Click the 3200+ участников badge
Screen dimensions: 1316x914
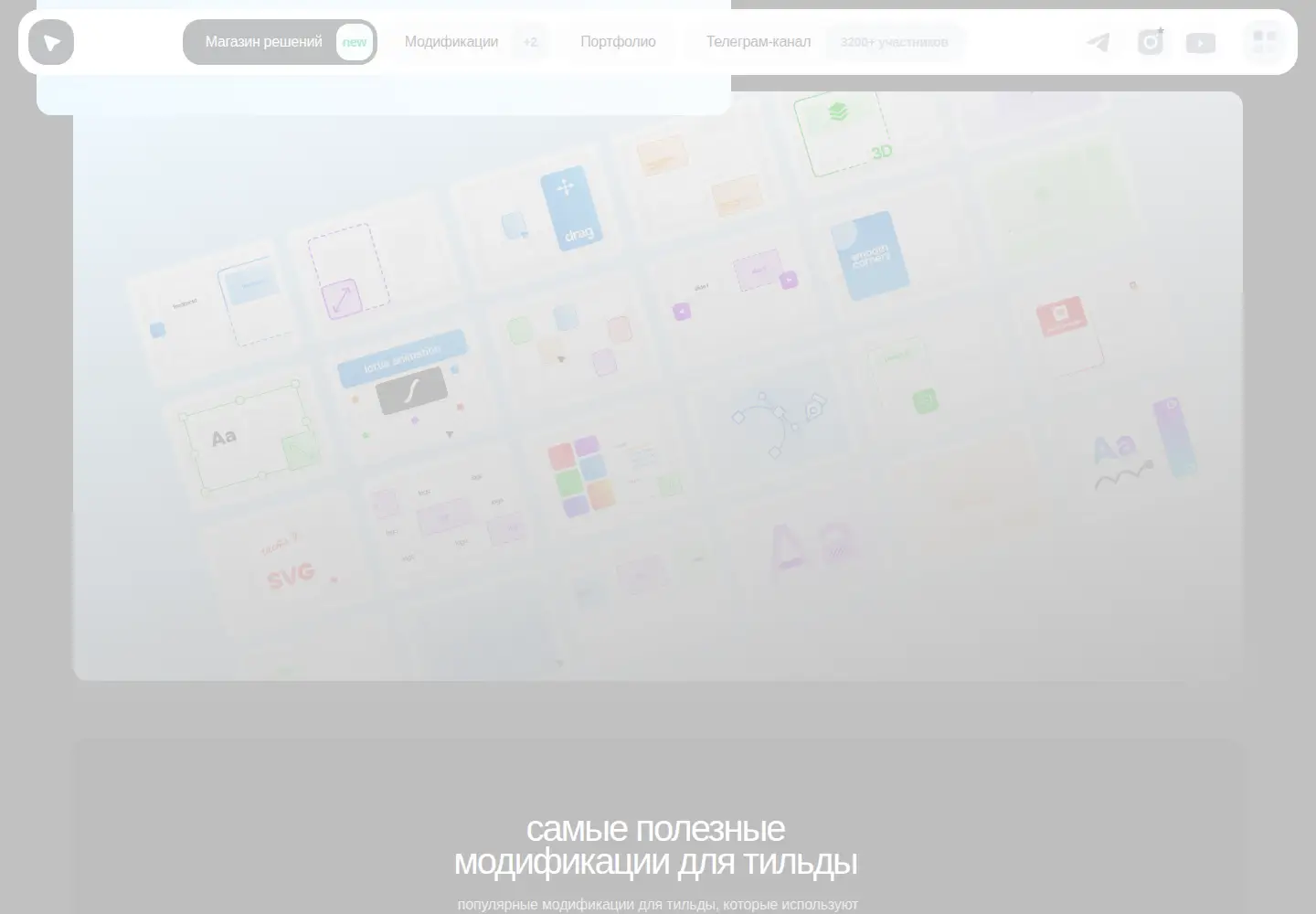click(895, 42)
